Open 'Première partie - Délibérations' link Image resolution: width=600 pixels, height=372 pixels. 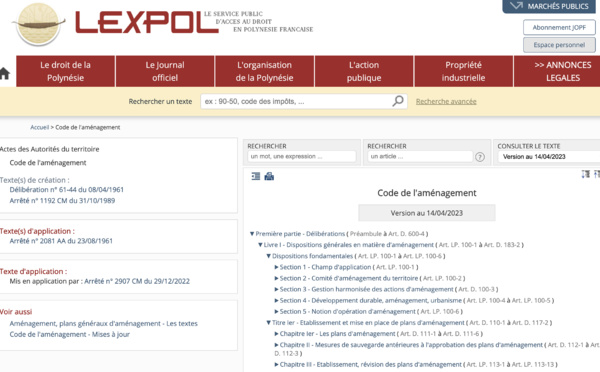(x=300, y=233)
